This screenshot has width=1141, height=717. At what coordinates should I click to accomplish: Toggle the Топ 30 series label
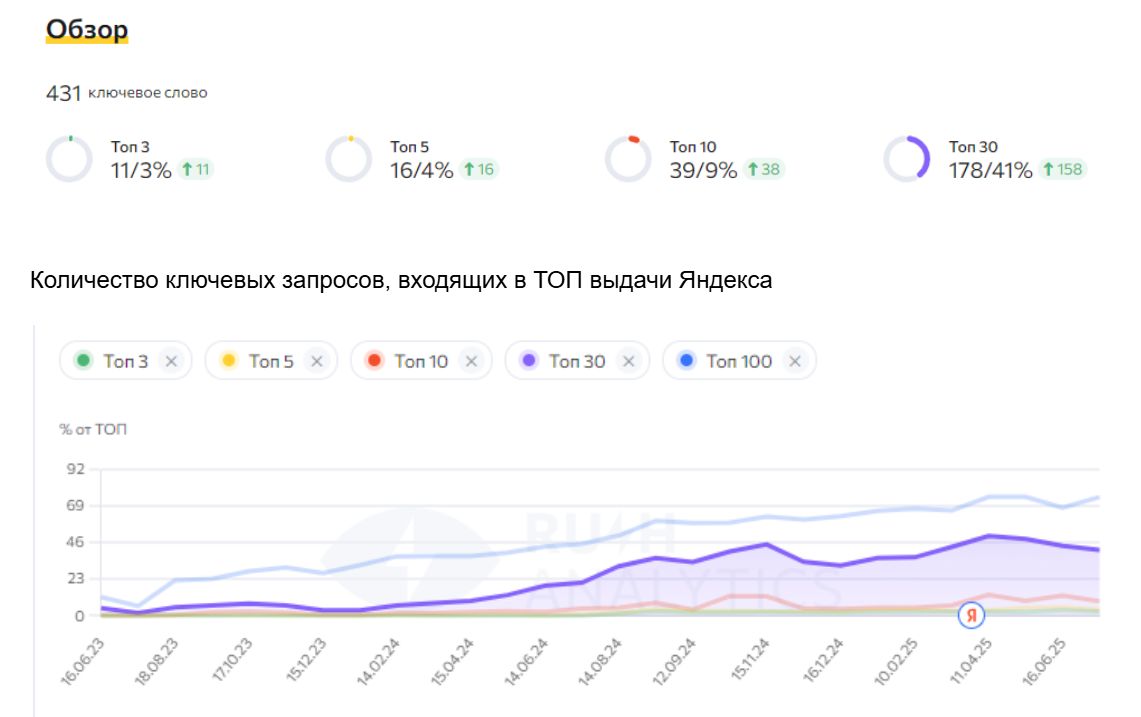(x=577, y=361)
